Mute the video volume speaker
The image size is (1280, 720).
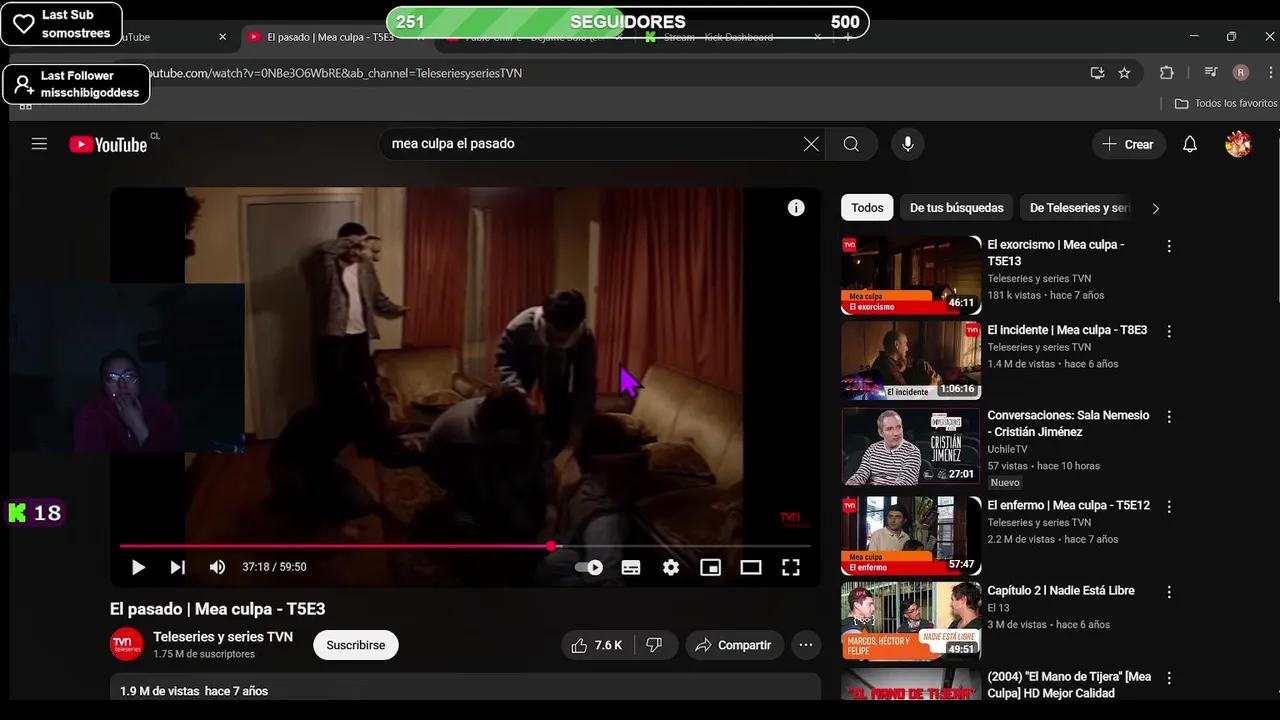tap(217, 567)
